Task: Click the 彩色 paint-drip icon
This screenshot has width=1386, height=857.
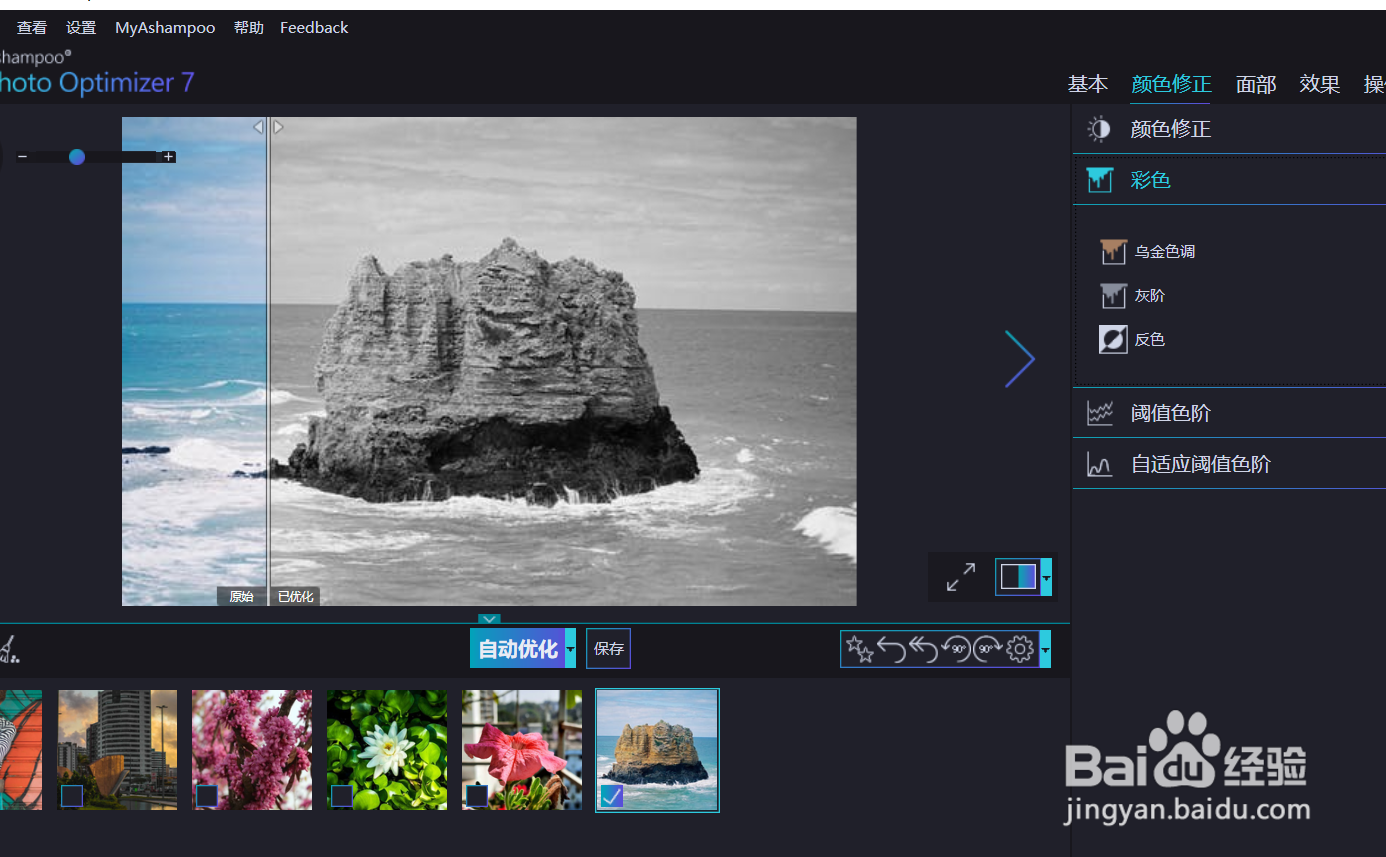Action: coord(1099,180)
